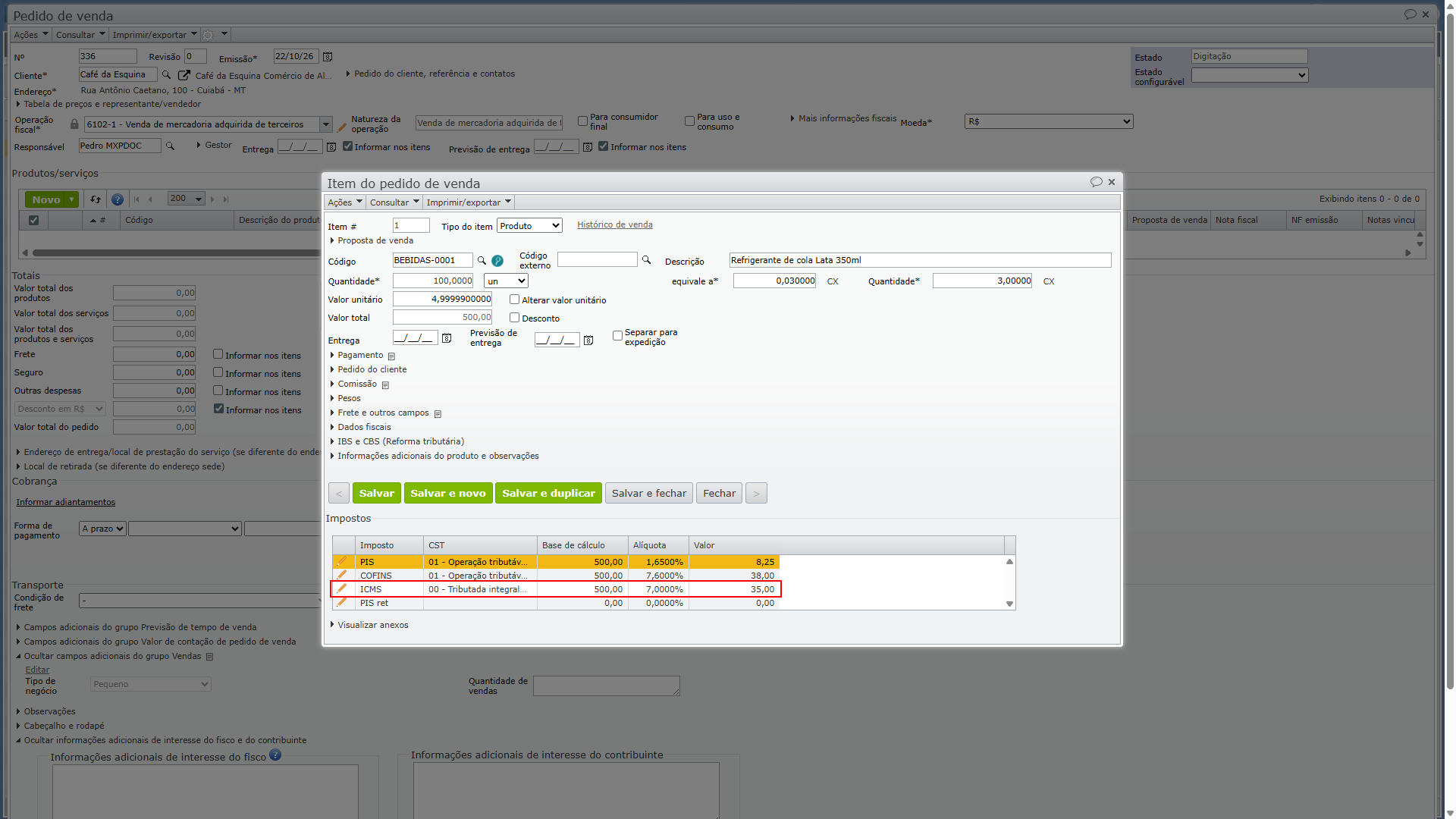Open calendar for Previsão de entrega in dialog
The image size is (1456, 819).
588,340
